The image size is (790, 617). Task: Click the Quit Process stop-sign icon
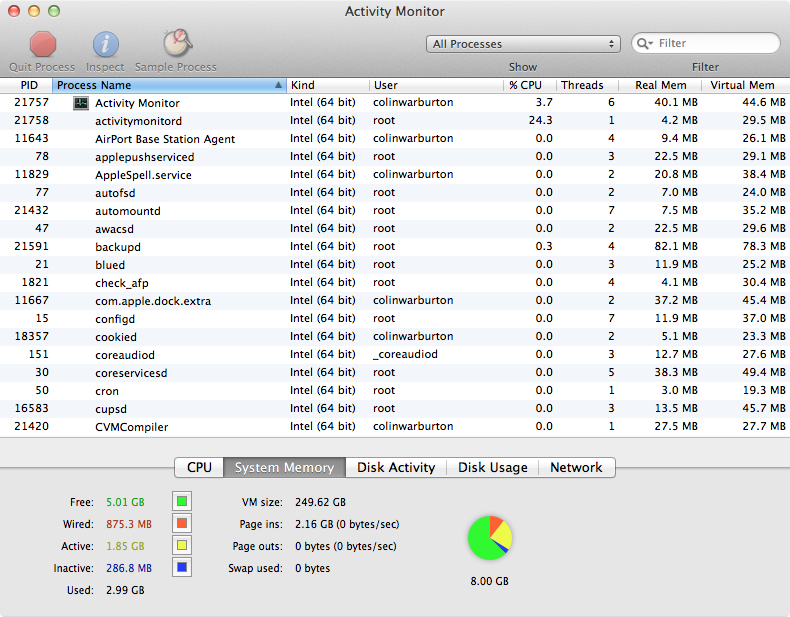tap(43, 44)
